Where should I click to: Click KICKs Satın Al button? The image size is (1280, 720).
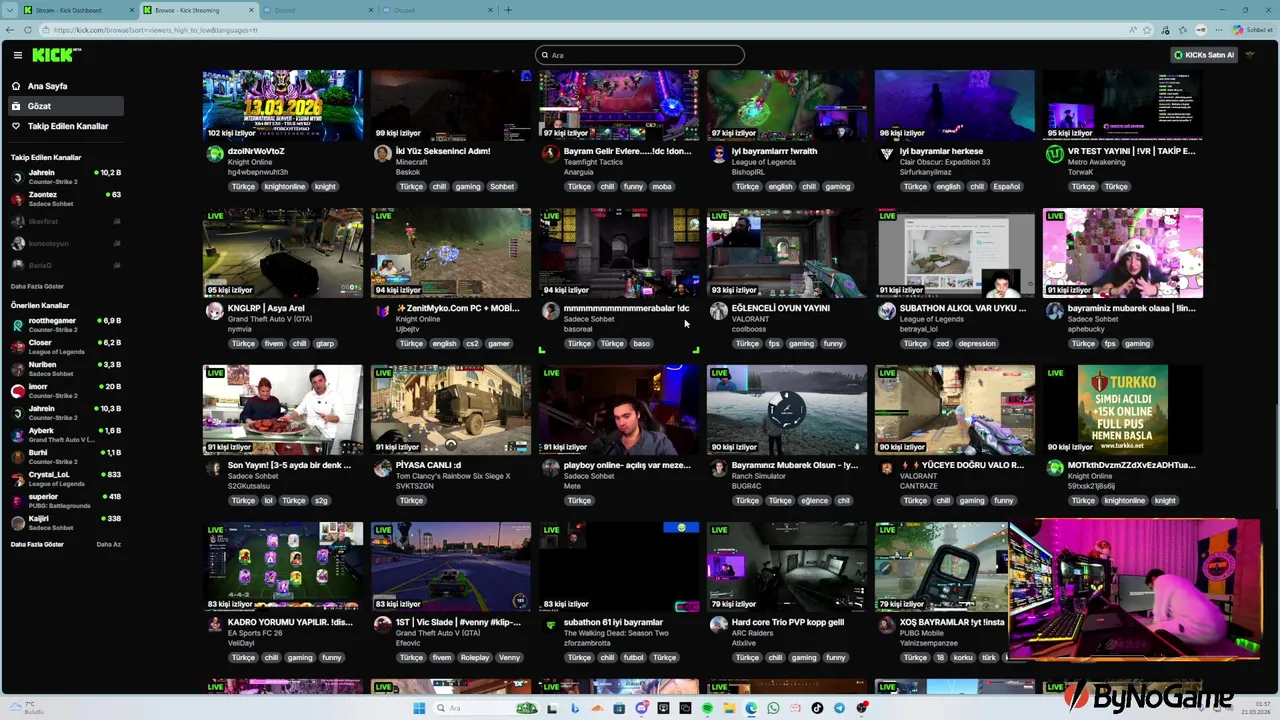click(x=1204, y=55)
